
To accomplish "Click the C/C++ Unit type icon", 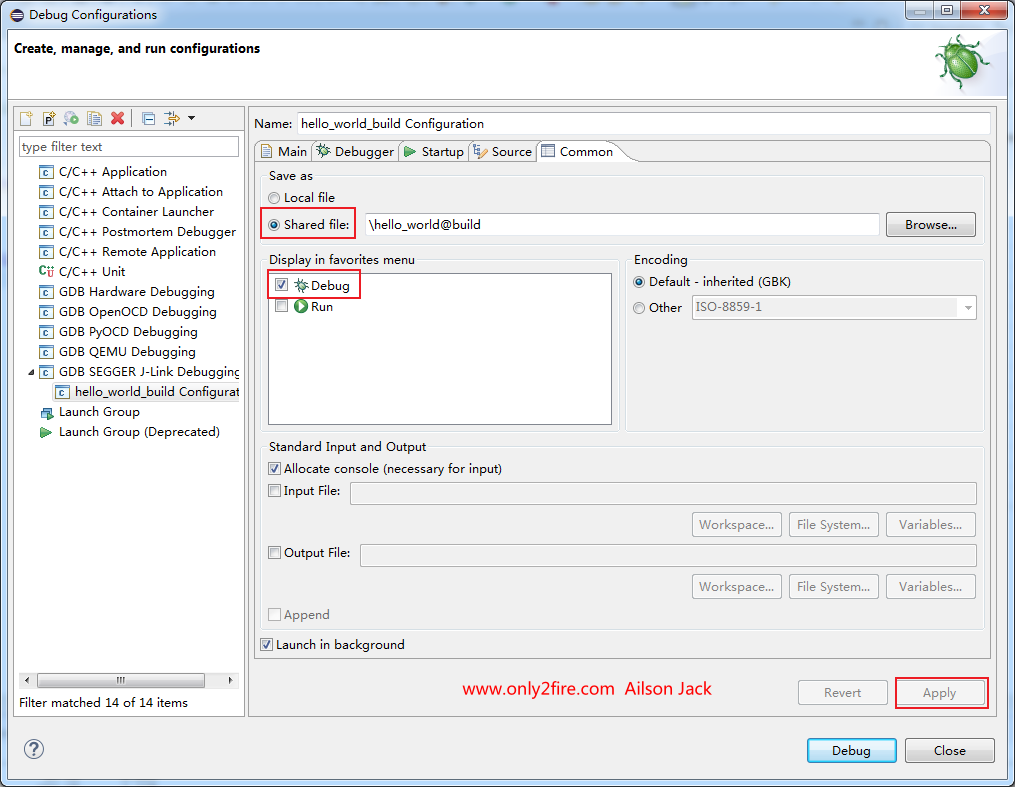I will tap(46, 272).
